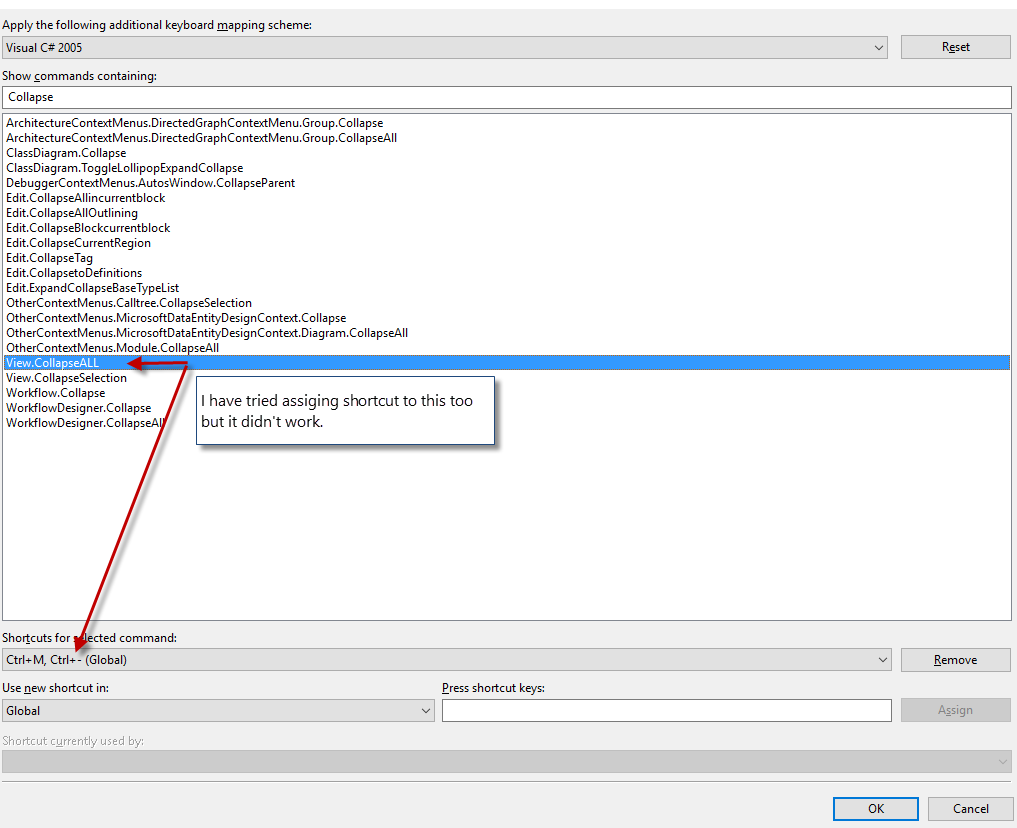
Task: Click Cancel to discard changes
Action: pyautogui.click(x=970, y=809)
